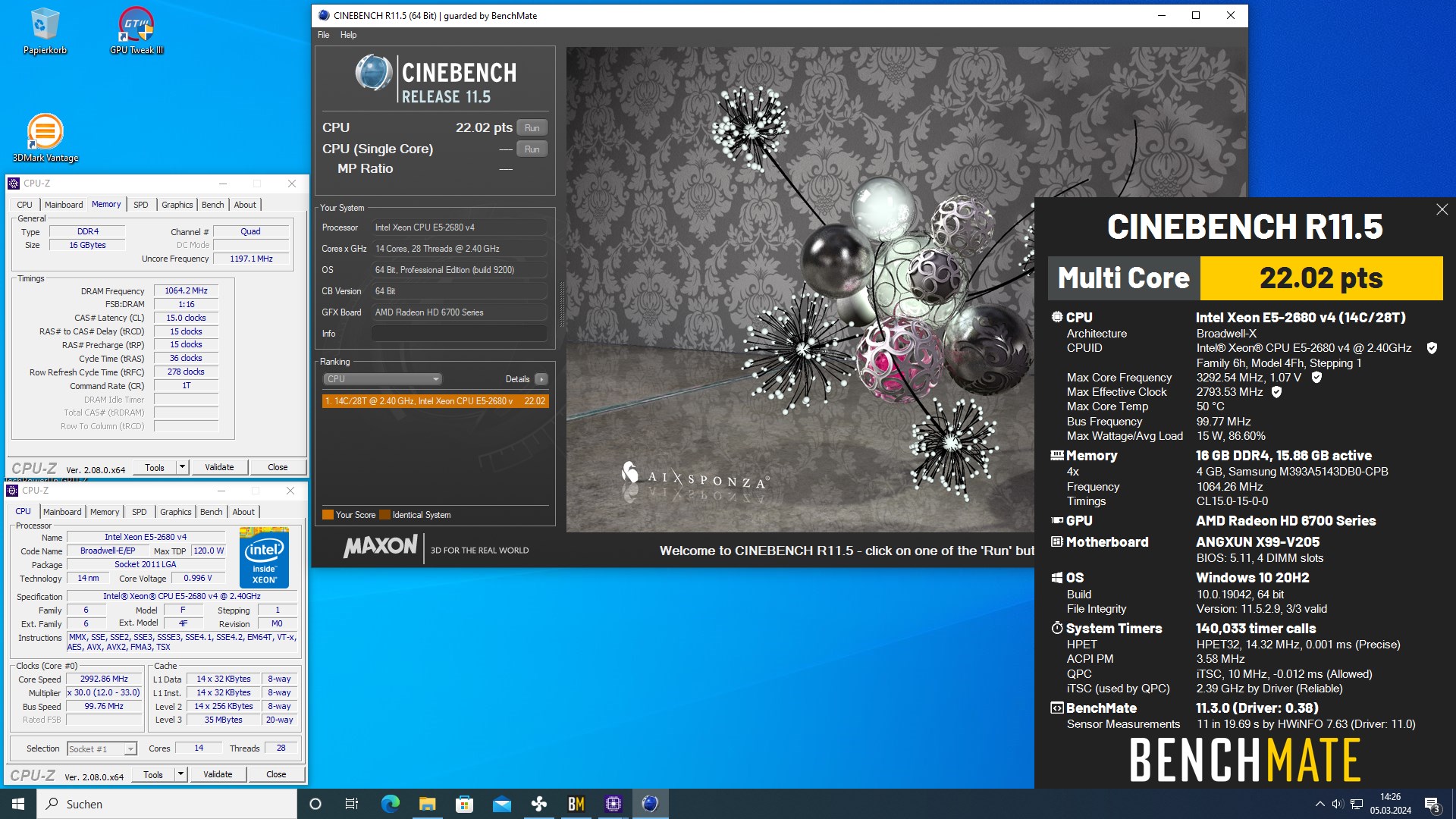Open File Explorer from the taskbar
Viewport: 1456px width, 819px height.
(427, 804)
